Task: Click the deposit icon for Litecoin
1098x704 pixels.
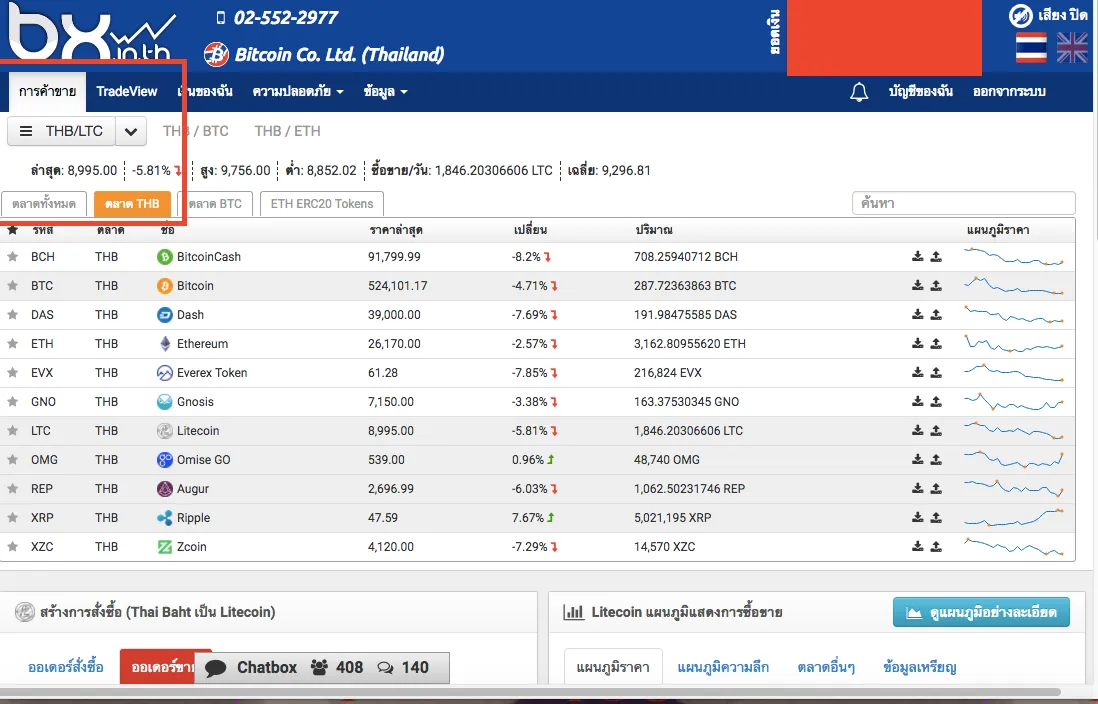Action: pos(917,431)
